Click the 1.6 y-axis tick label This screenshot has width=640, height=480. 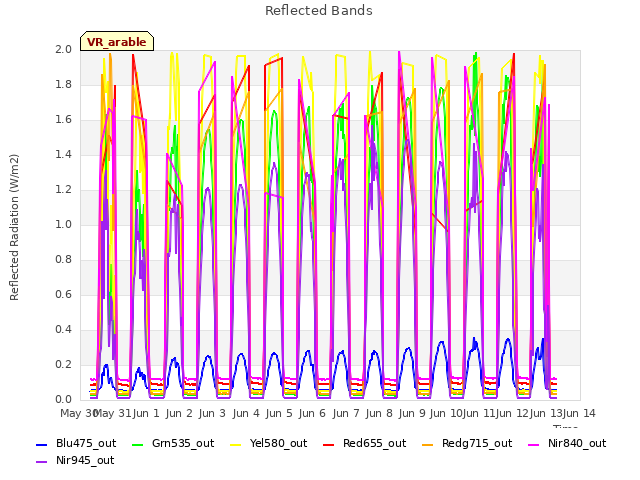[x=64, y=120]
